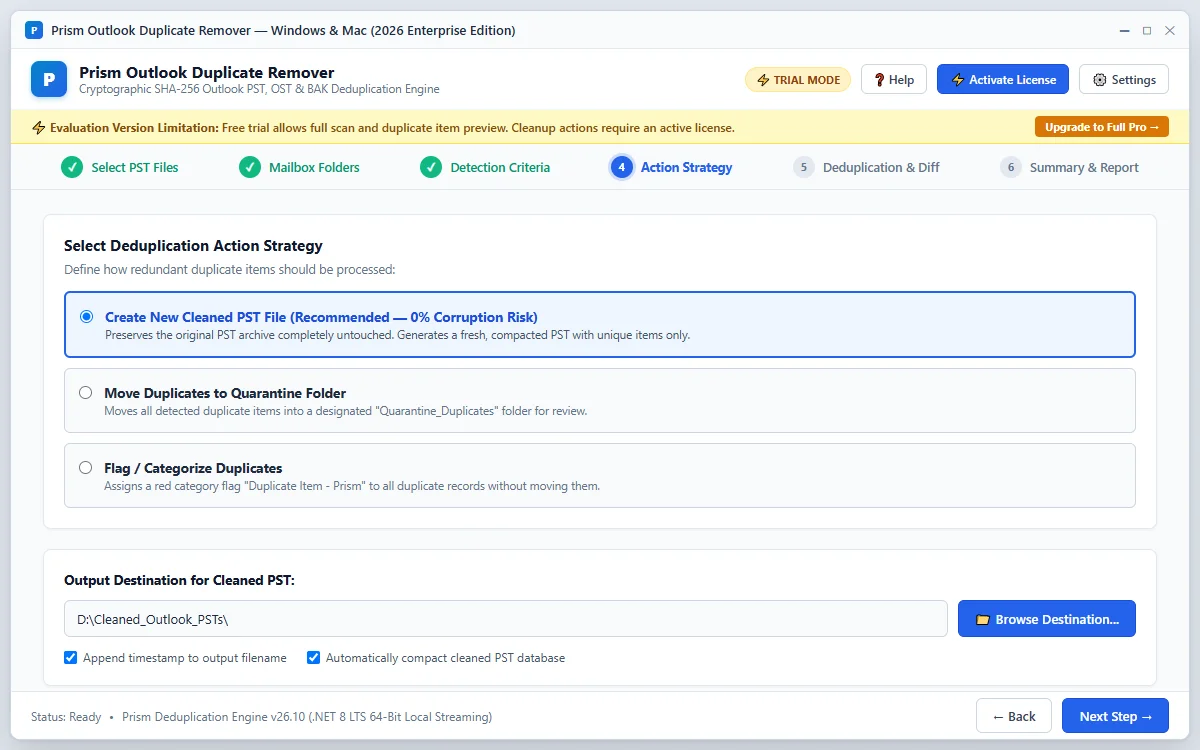Click 'Output Destination for Cleaned PST:' label

tap(179, 580)
